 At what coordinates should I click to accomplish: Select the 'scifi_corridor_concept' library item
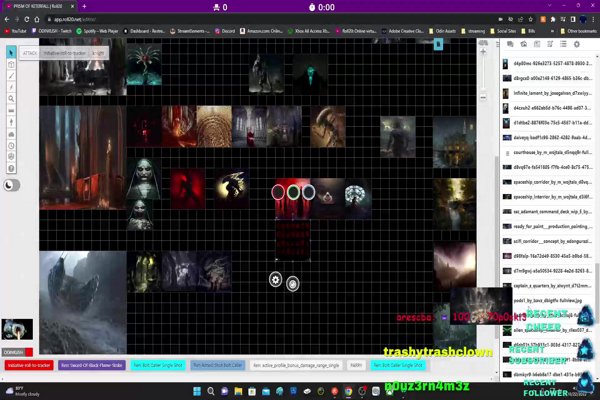click(x=548, y=241)
